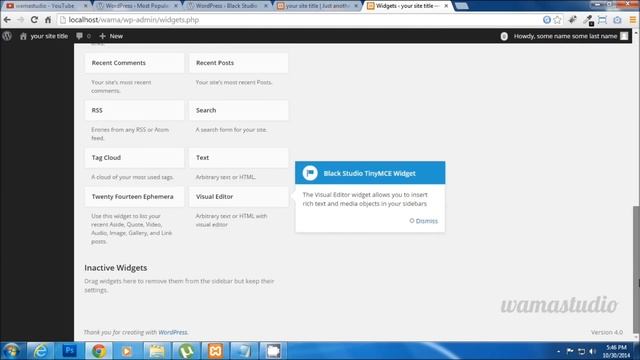The width and height of the screenshot is (640, 360).
Task: Select the Search widget
Action: [x=239, y=110]
